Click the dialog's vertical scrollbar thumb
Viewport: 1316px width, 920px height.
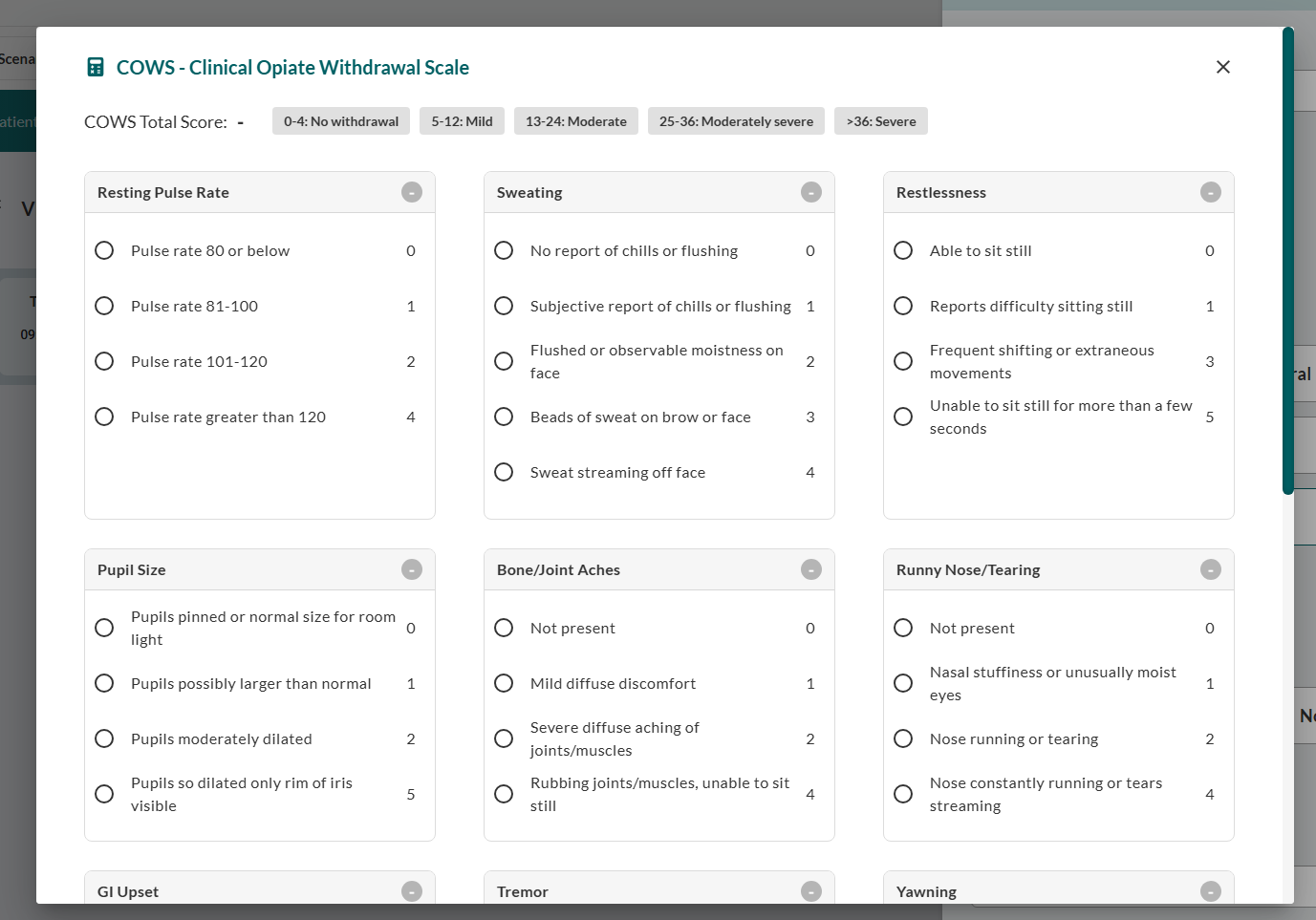tap(1288, 261)
